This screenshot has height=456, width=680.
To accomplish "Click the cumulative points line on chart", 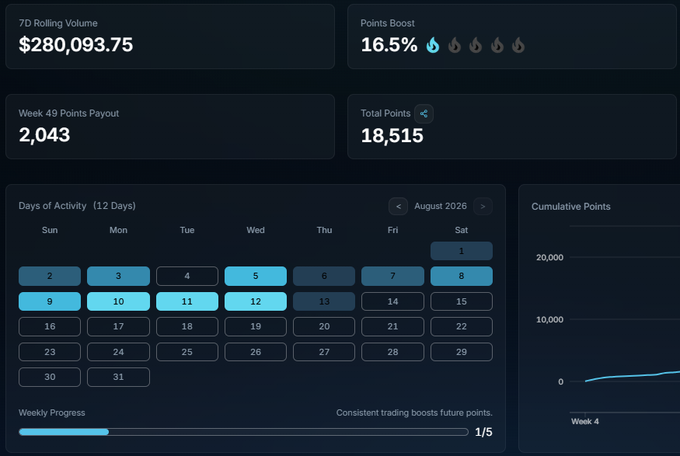I will coord(632,376).
